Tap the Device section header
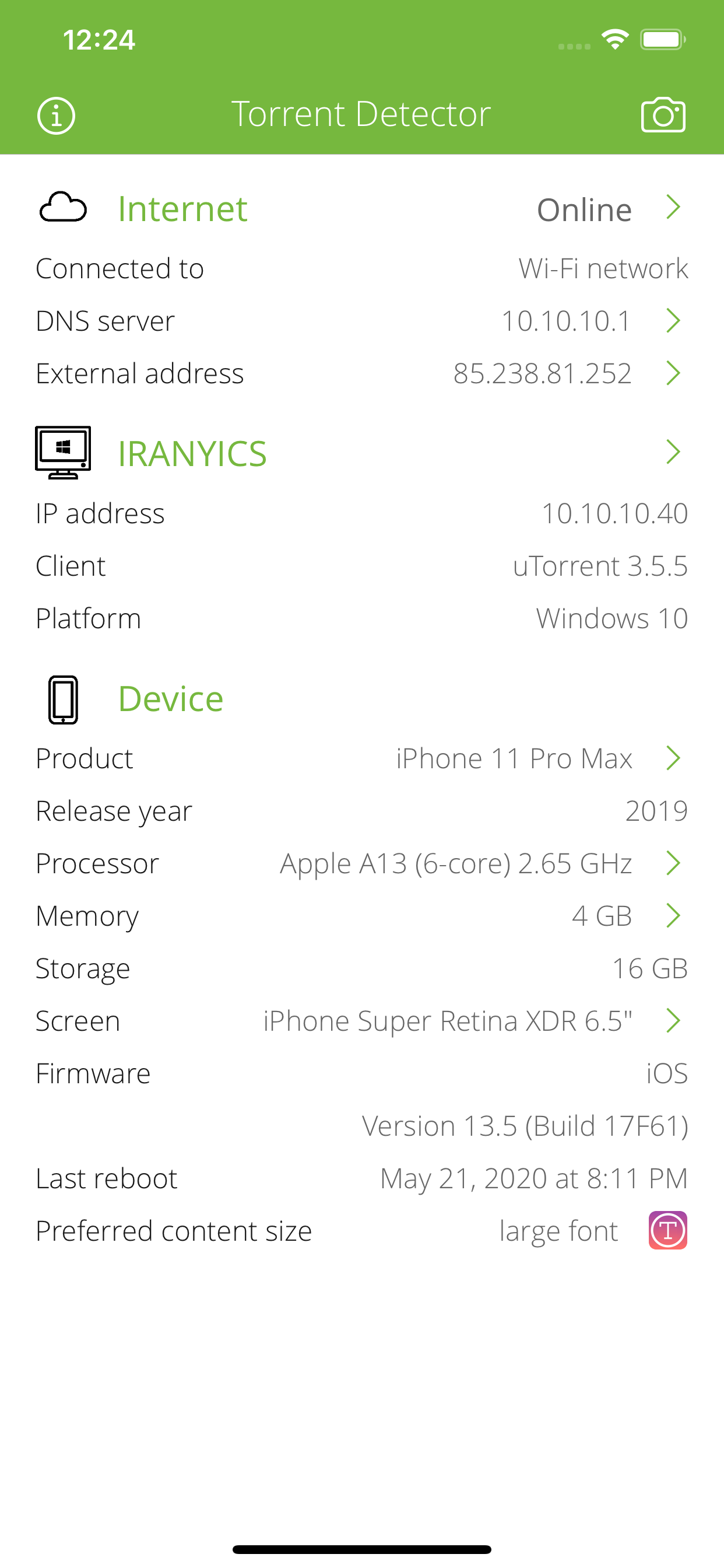 tap(171, 699)
